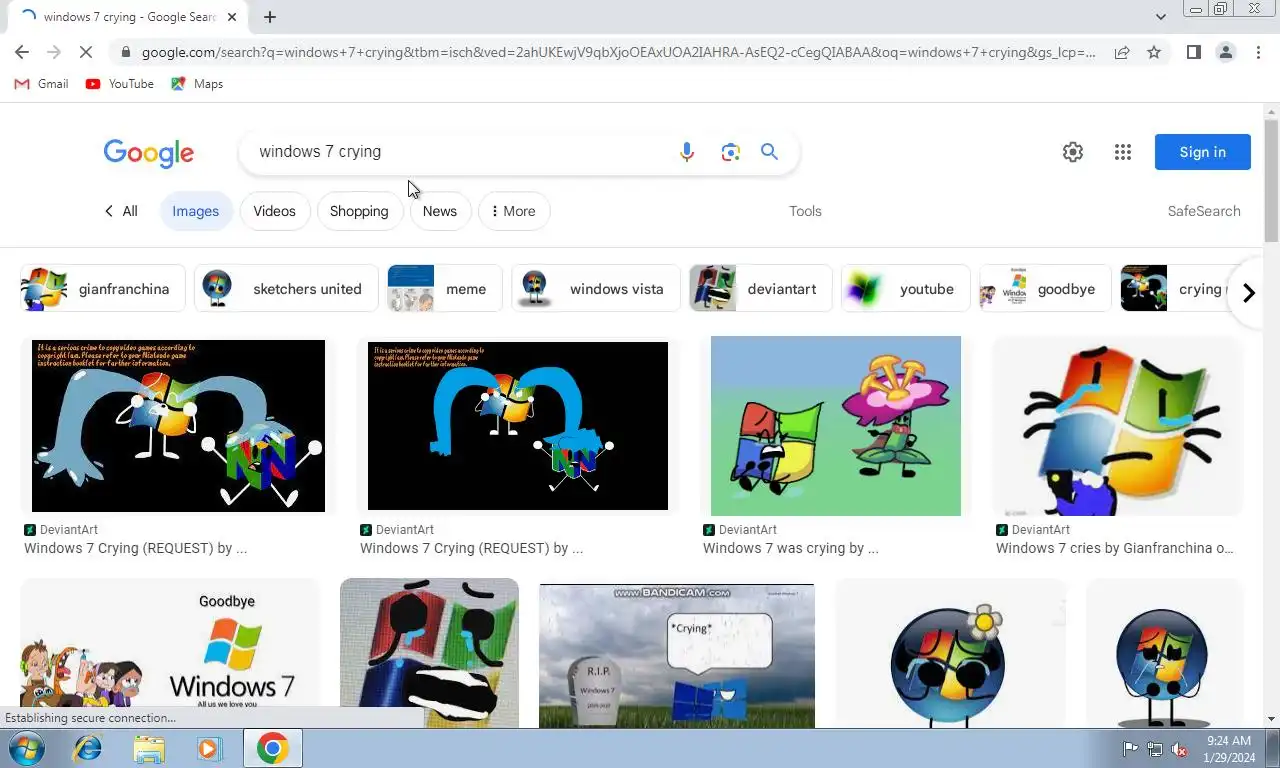Go back with browser back arrow
The width and height of the screenshot is (1280, 768).
tap(22, 52)
